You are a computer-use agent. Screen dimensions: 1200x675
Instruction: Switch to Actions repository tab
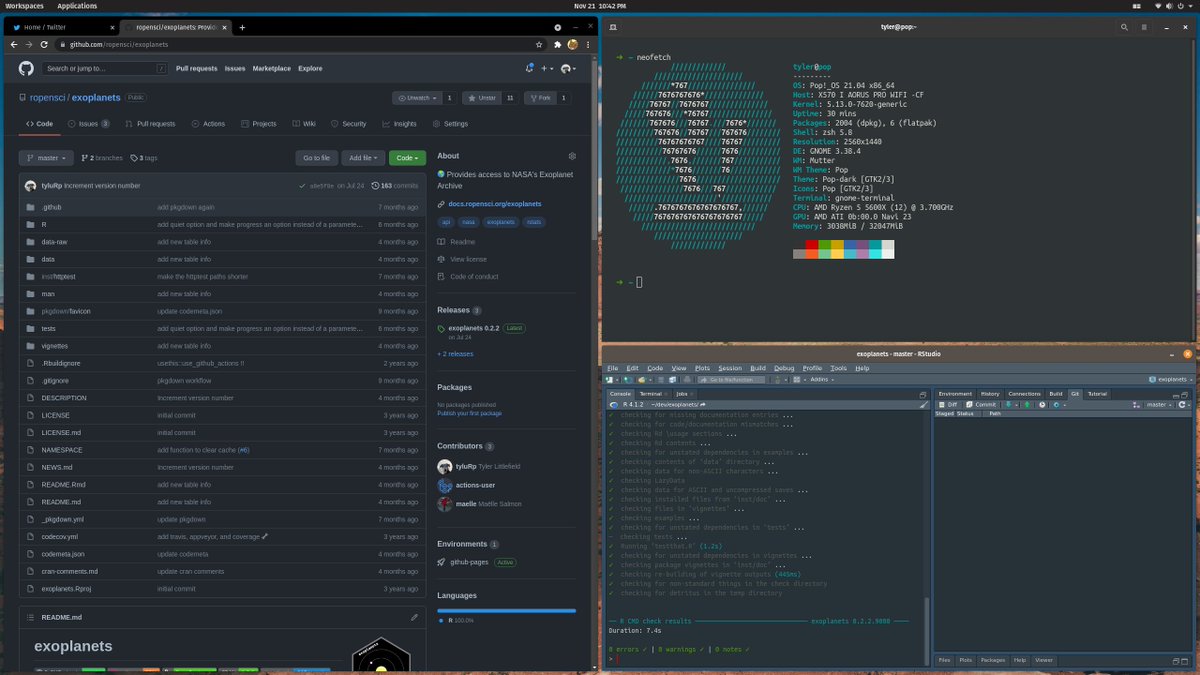209,124
